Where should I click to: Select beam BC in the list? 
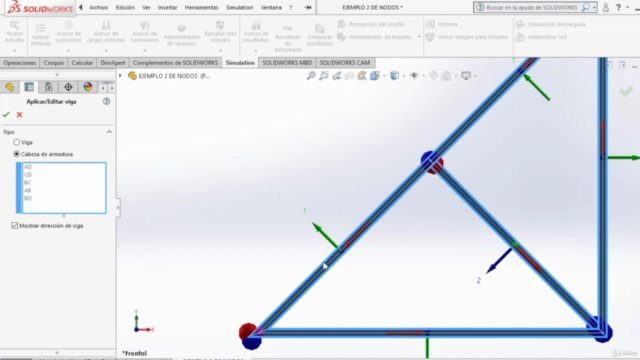(x=28, y=182)
